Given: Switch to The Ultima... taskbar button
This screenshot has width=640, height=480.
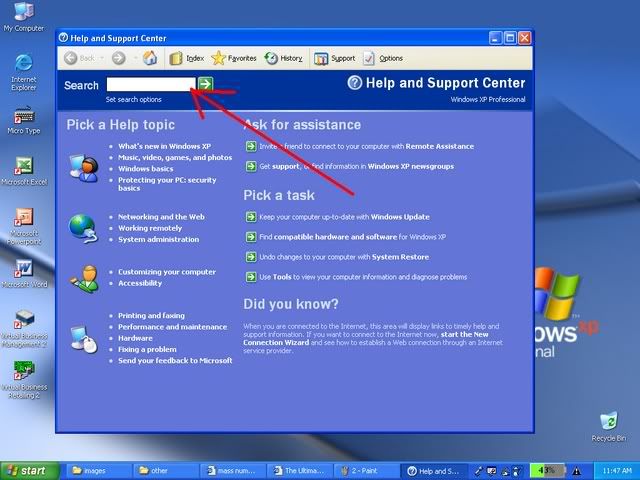Looking at the screenshot, I should click(300, 471).
